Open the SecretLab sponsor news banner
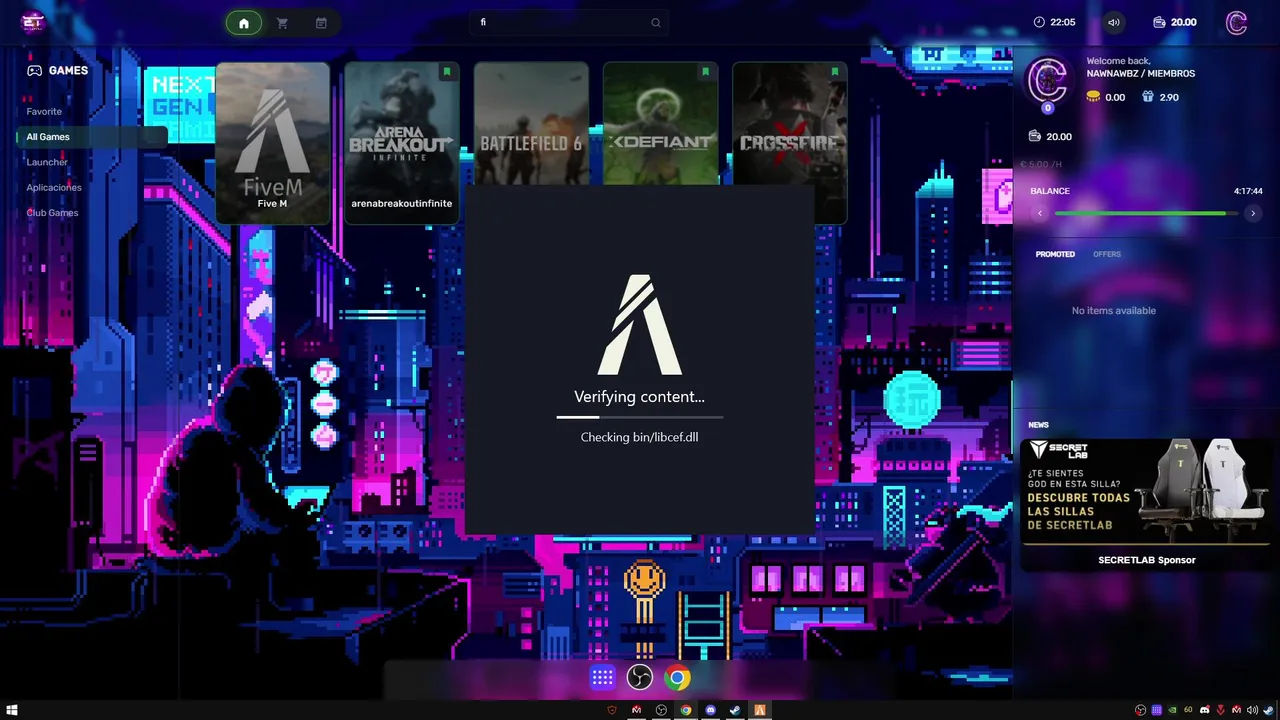 [1147, 491]
